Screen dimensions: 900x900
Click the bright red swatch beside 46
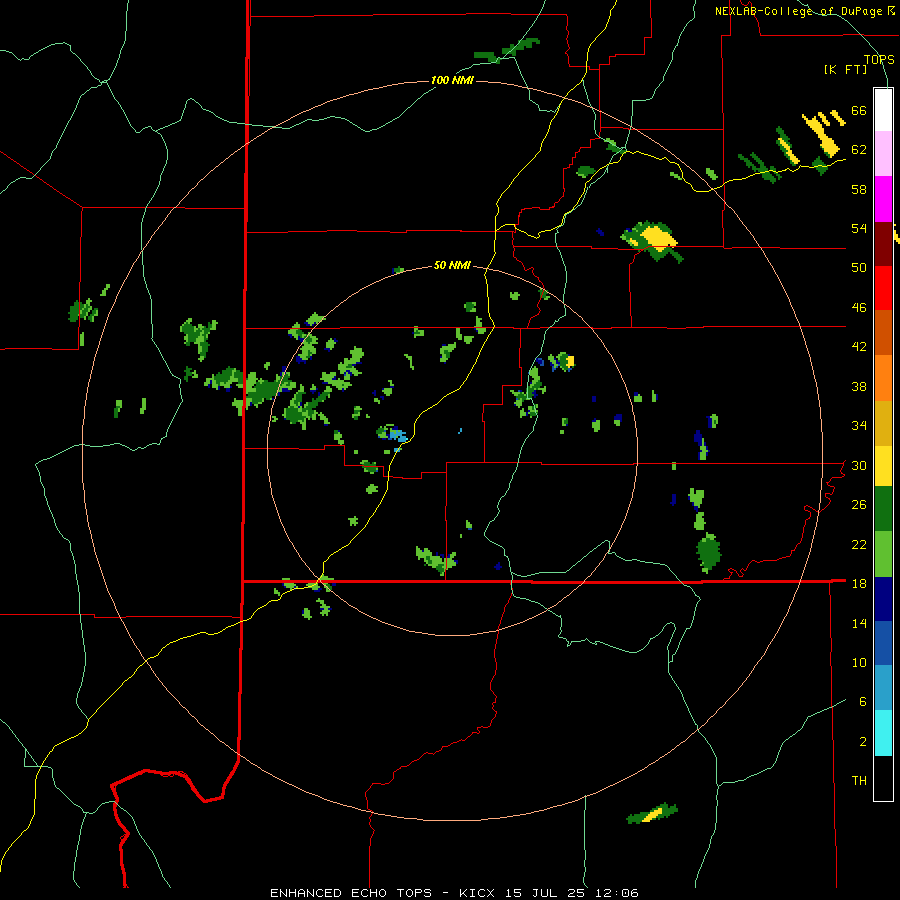click(x=883, y=288)
